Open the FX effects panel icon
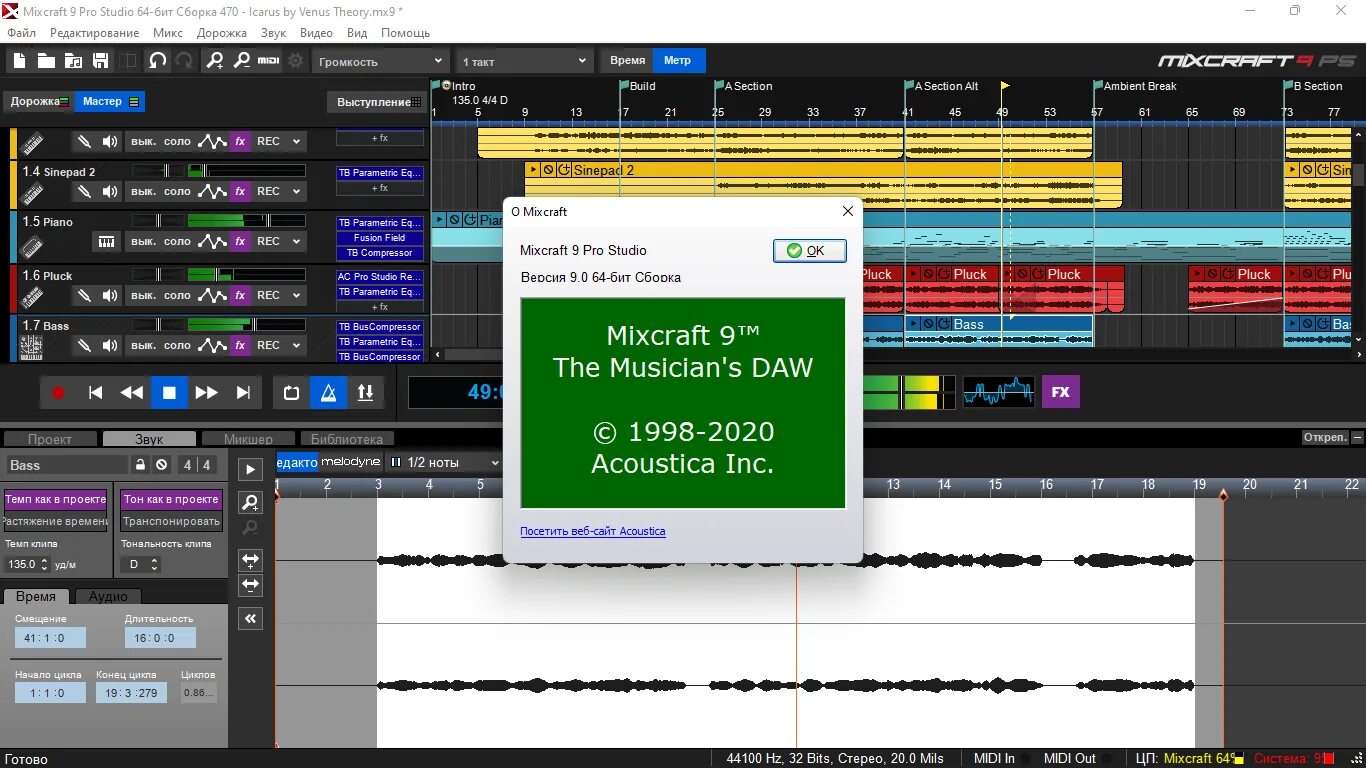Image resolution: width=1366 pixels, height=768 pixels. coord(1061,392)
